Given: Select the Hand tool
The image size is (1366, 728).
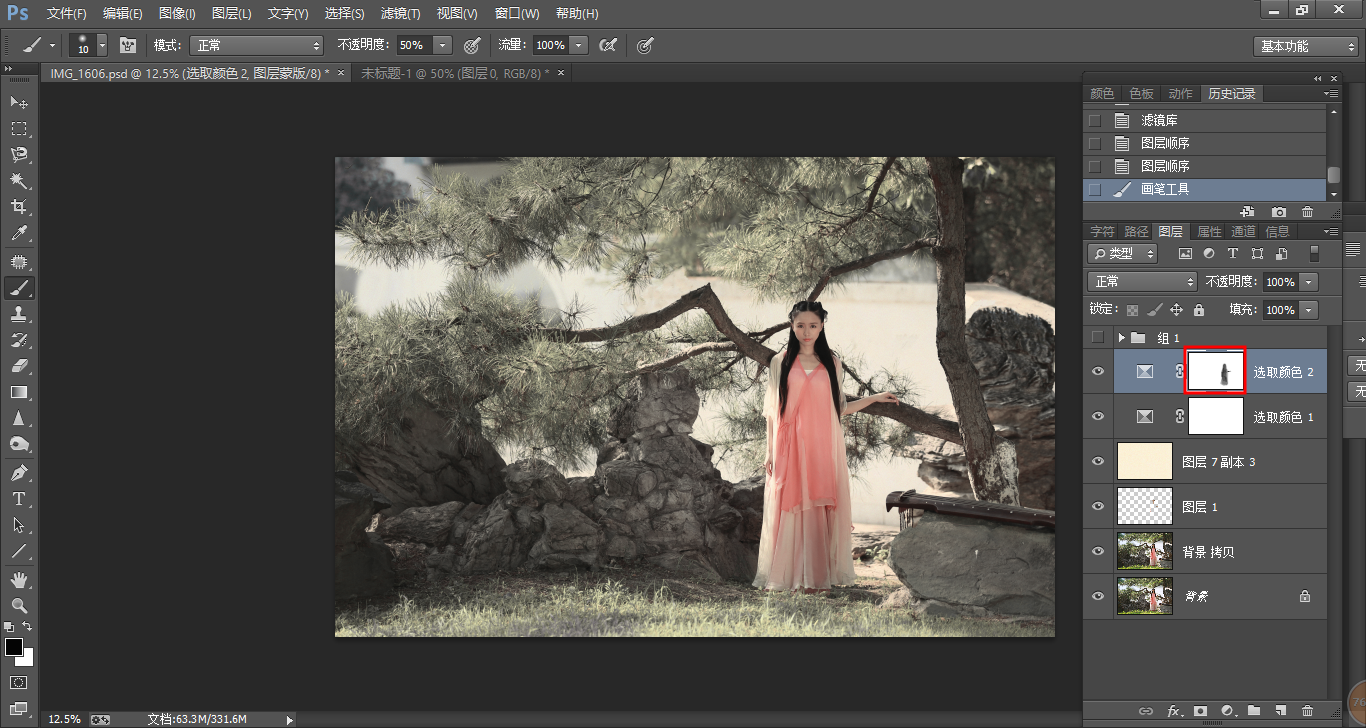Looking at the screenshot, I should click(19, 579).
